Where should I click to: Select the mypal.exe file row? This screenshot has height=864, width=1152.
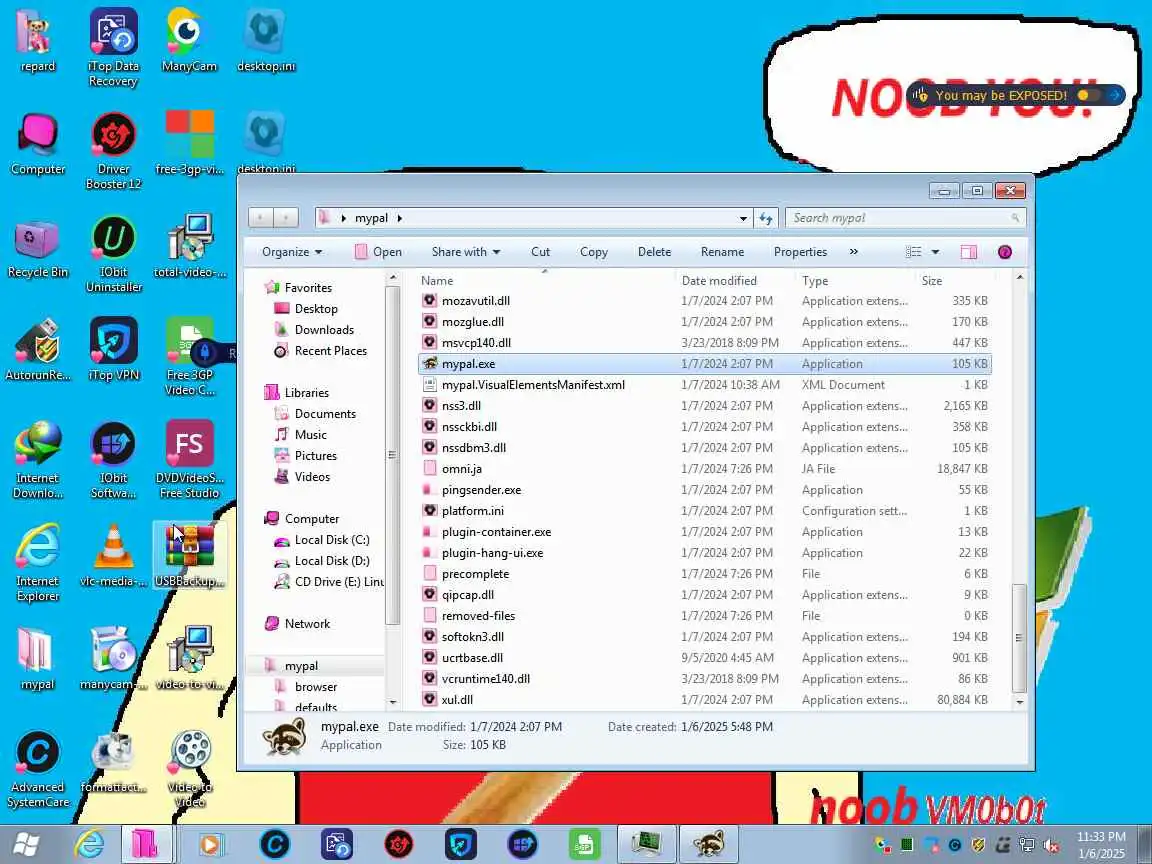[x=705, y=364]
